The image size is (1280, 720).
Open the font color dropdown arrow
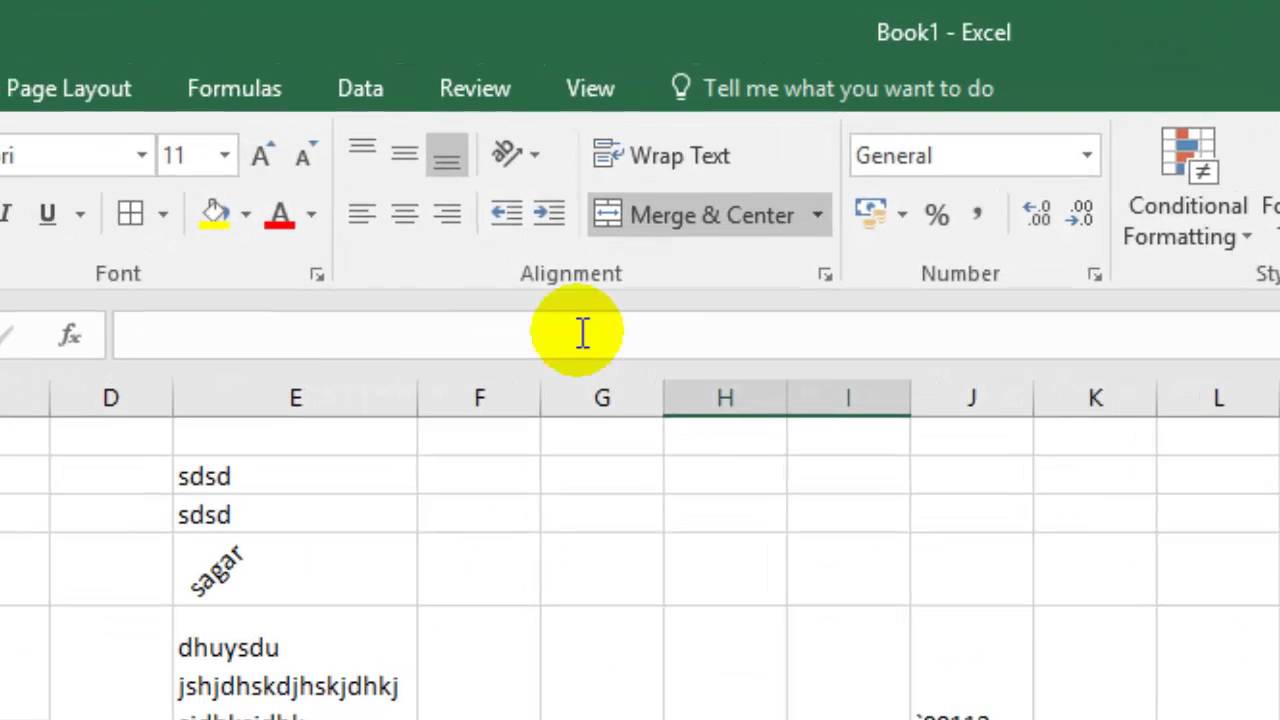[x=311, y=214]
